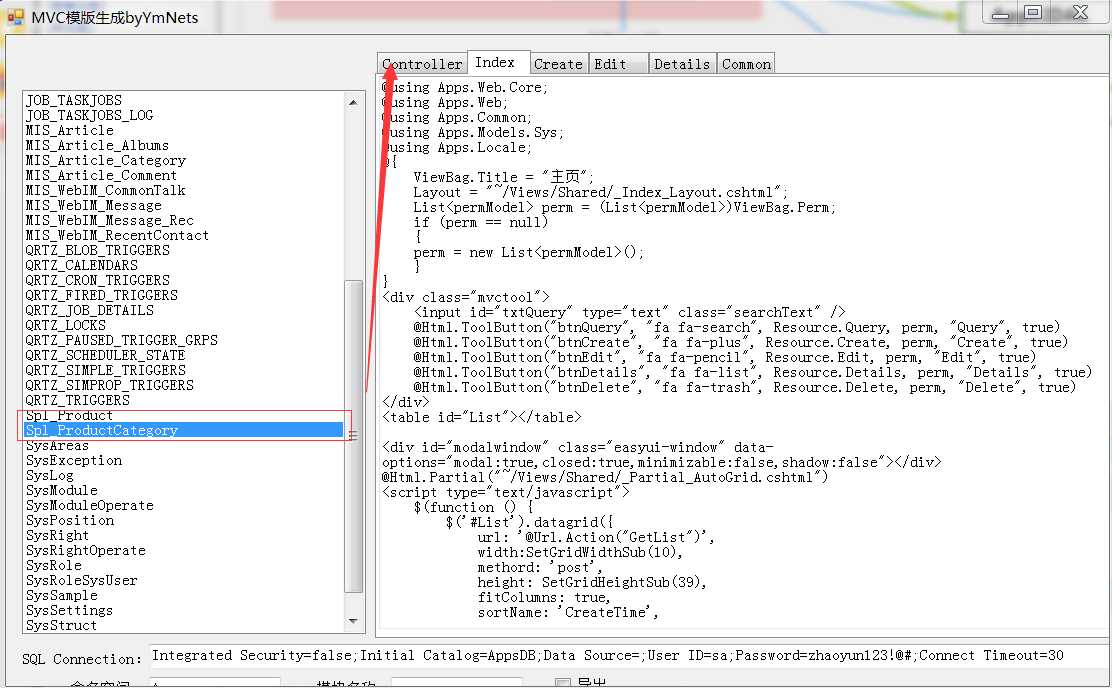Pick the SysRole table
This screenshot has width=1112, height=688.
pyautogui.click(x=54, y=565)
